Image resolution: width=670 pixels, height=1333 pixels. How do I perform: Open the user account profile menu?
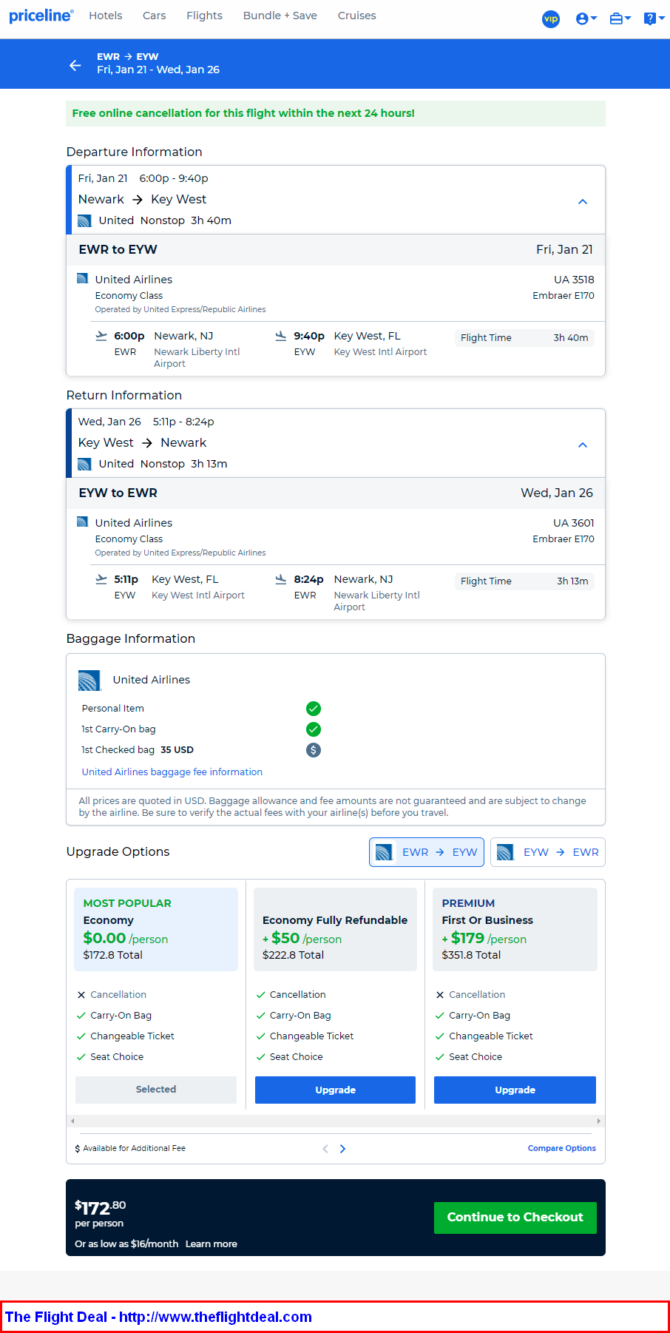coord(586,18)
